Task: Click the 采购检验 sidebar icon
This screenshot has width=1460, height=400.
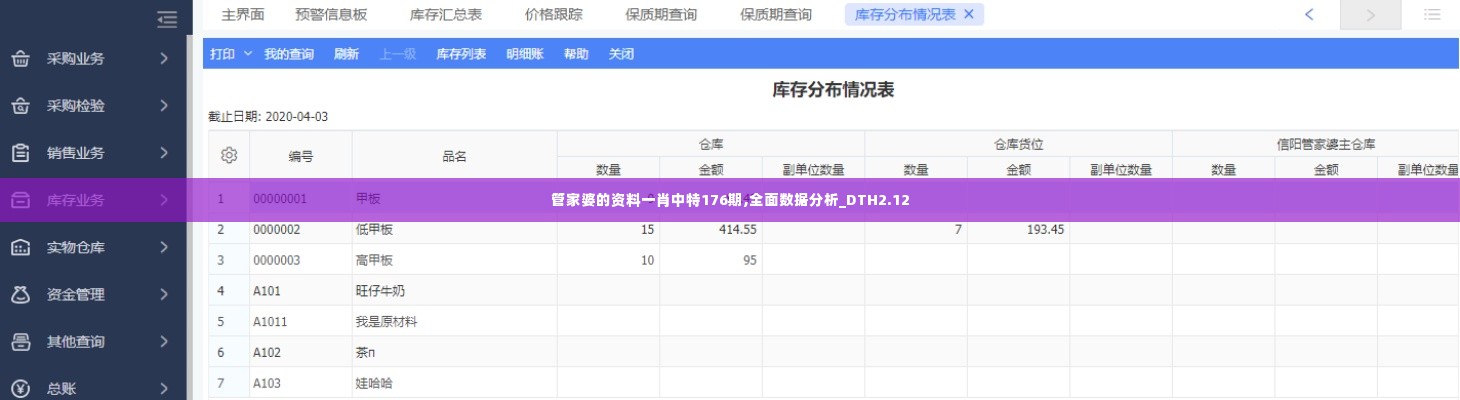Action: point(20,106)
